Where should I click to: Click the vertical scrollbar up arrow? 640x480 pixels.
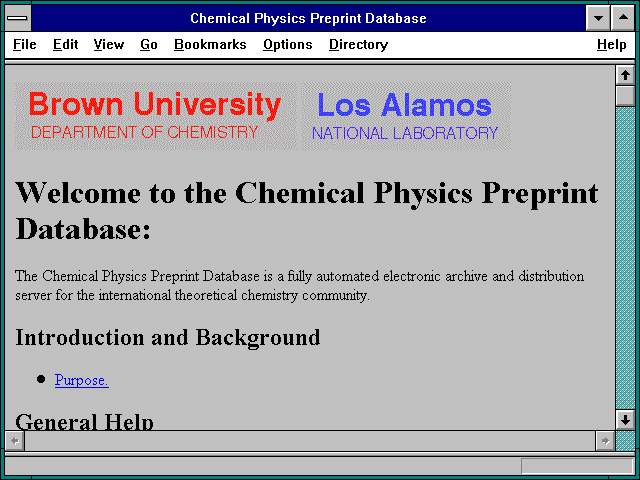click(x=625, y=76)
